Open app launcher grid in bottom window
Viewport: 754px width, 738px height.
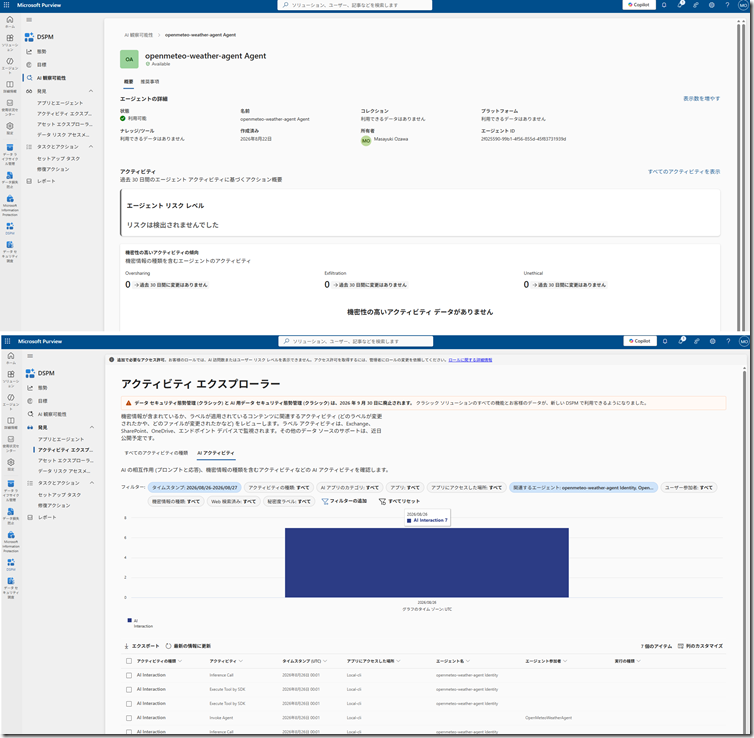(7, 341)
